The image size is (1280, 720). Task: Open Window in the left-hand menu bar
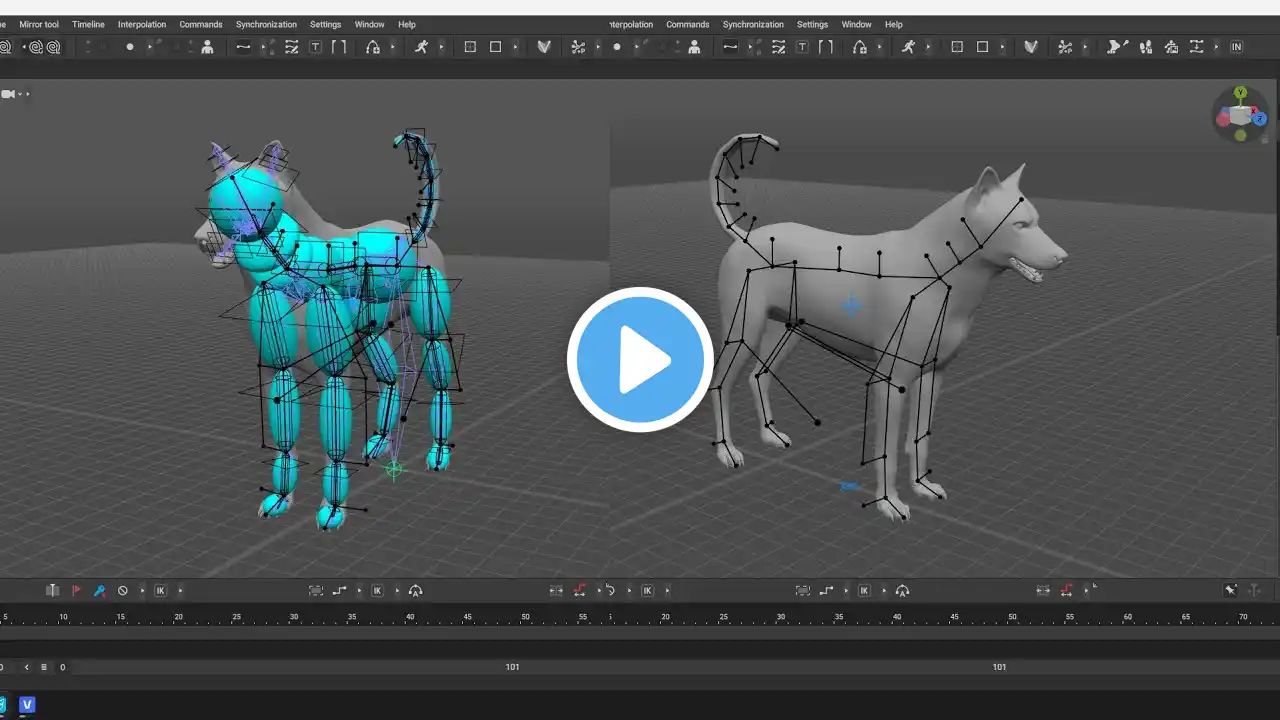[369, 24]
